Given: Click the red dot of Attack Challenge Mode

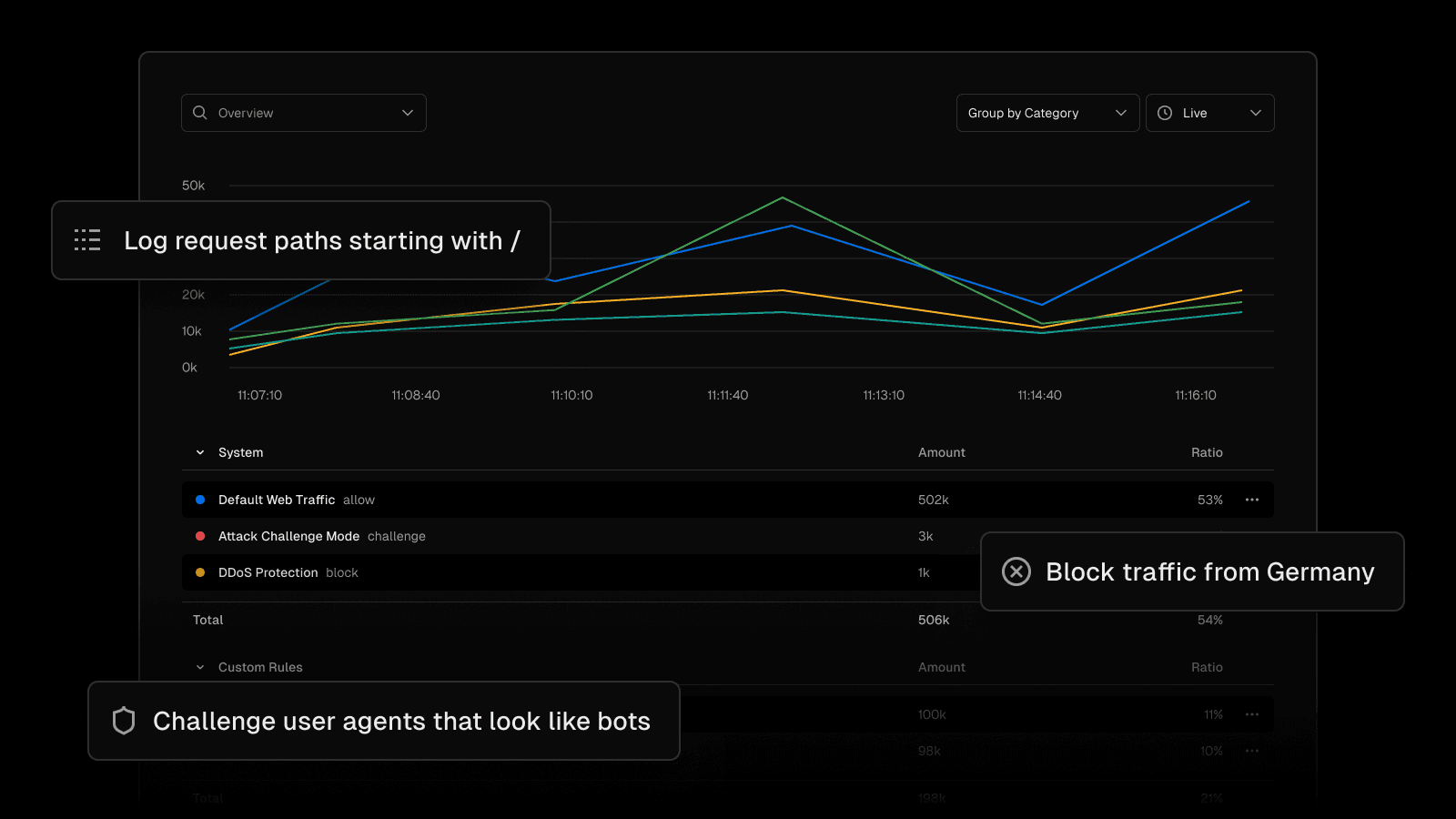Looking at the screenshot, I should (200, 536).
